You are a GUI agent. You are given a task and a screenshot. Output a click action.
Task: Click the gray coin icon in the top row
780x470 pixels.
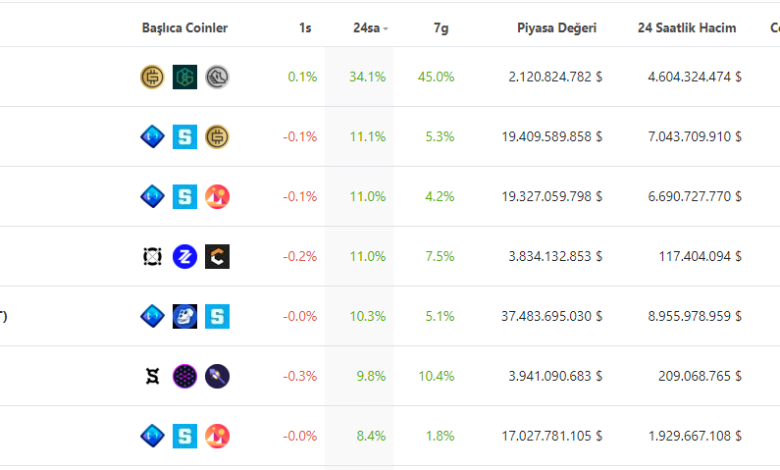[217, 77]
